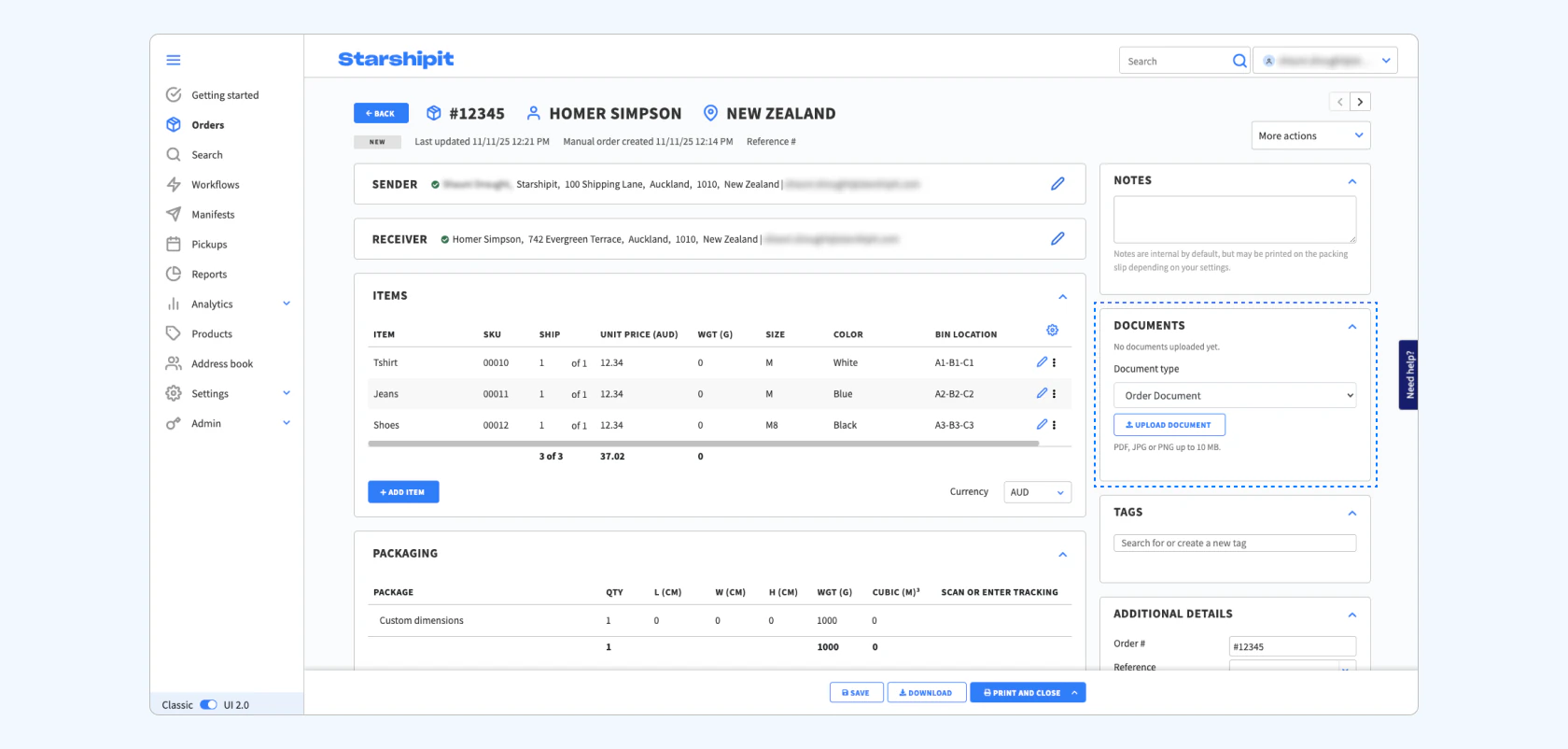Click the tags search input field

(1234, 544)
